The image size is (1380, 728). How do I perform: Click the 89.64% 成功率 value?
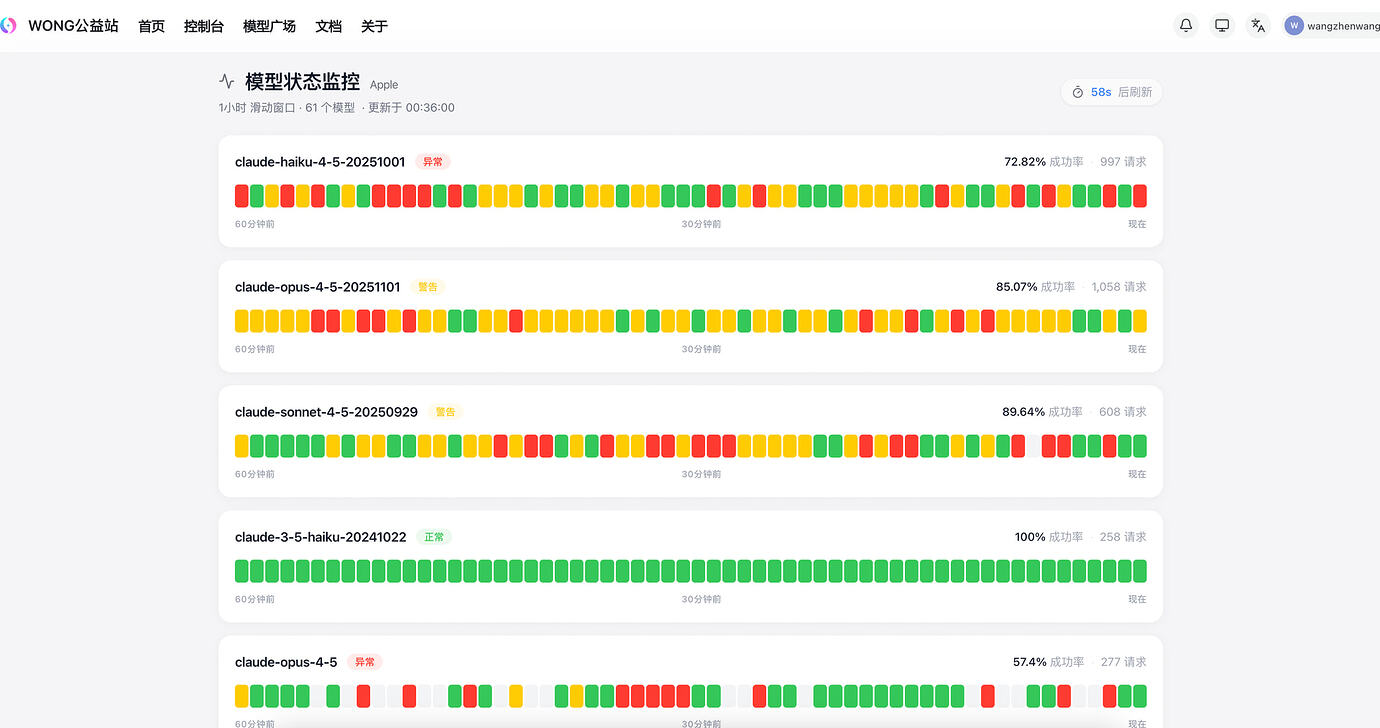click(1043, 412)
